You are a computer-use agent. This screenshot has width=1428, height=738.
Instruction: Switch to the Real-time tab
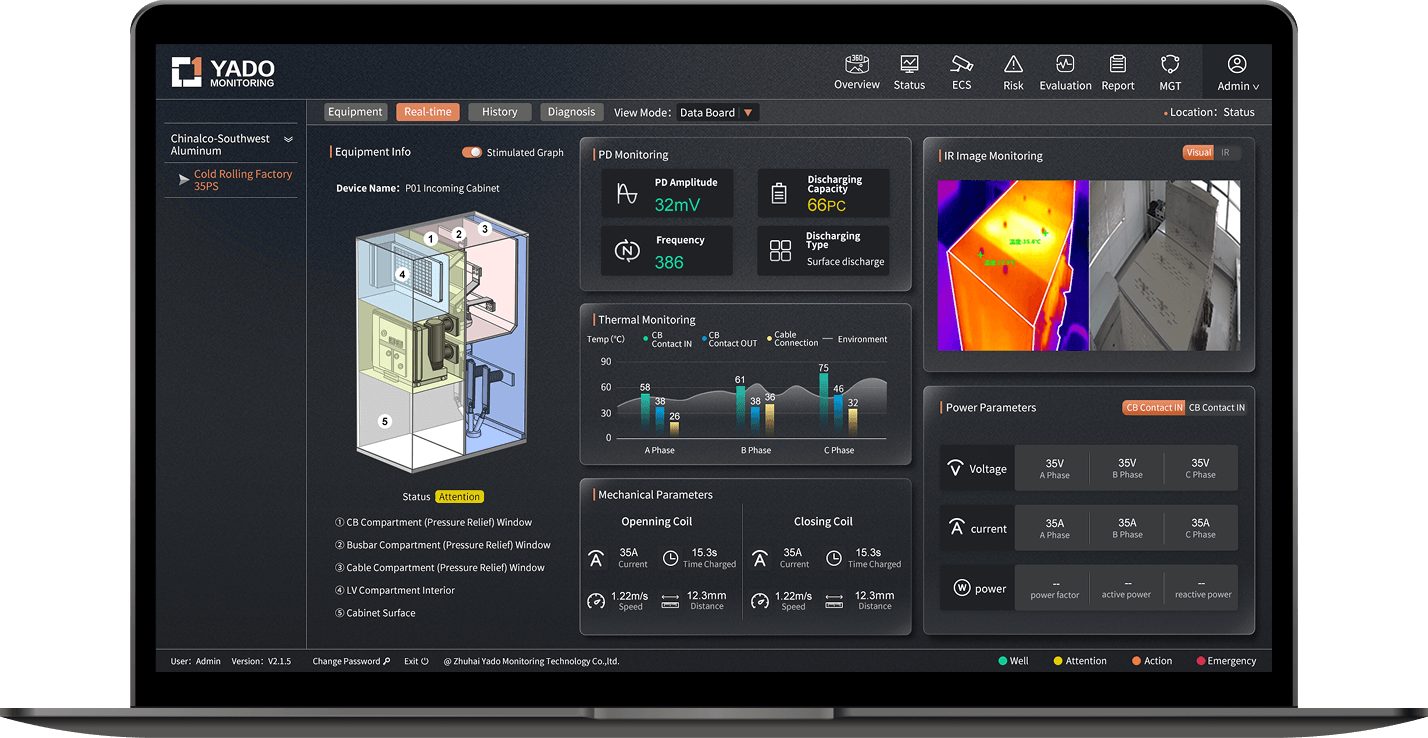click(x=428, y=112)
